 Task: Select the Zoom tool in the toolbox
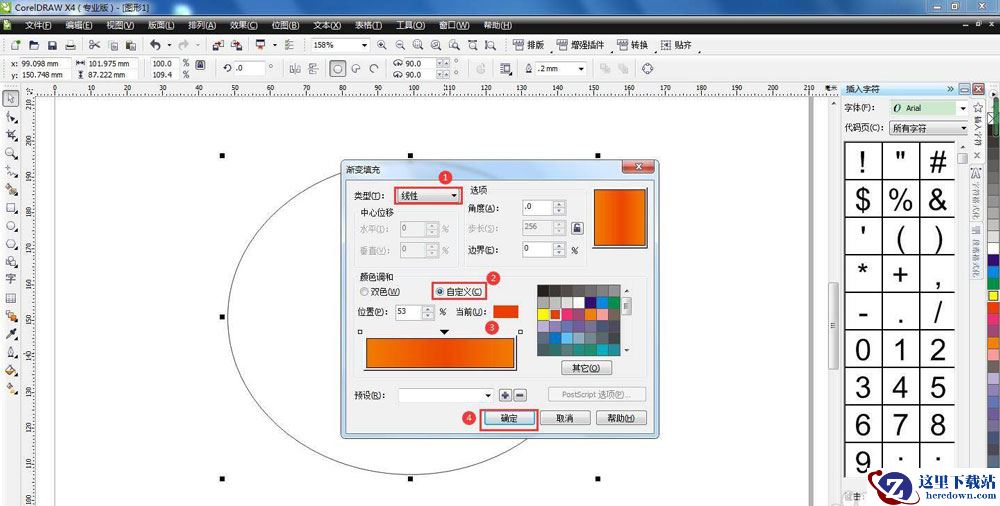click(x=11, y=154)
